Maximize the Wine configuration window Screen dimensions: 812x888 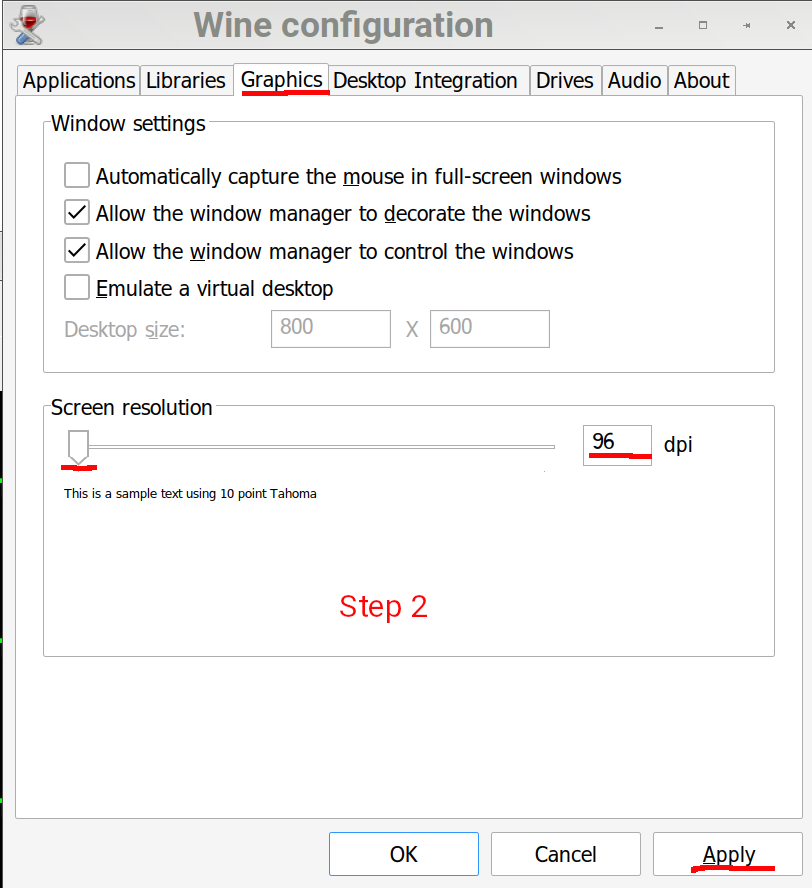click(703, 25)
